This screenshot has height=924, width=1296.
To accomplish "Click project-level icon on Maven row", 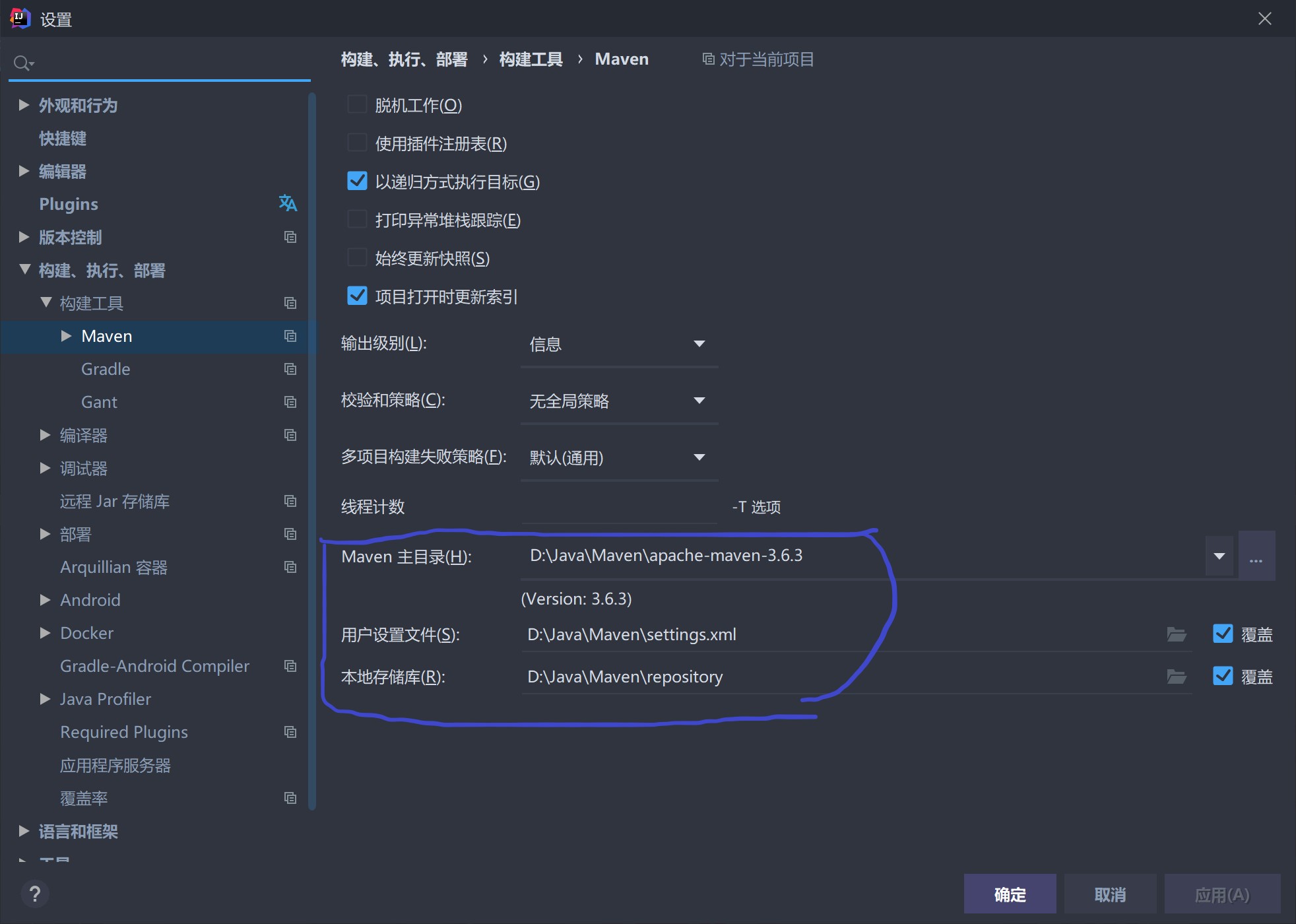I will (290, 336).
